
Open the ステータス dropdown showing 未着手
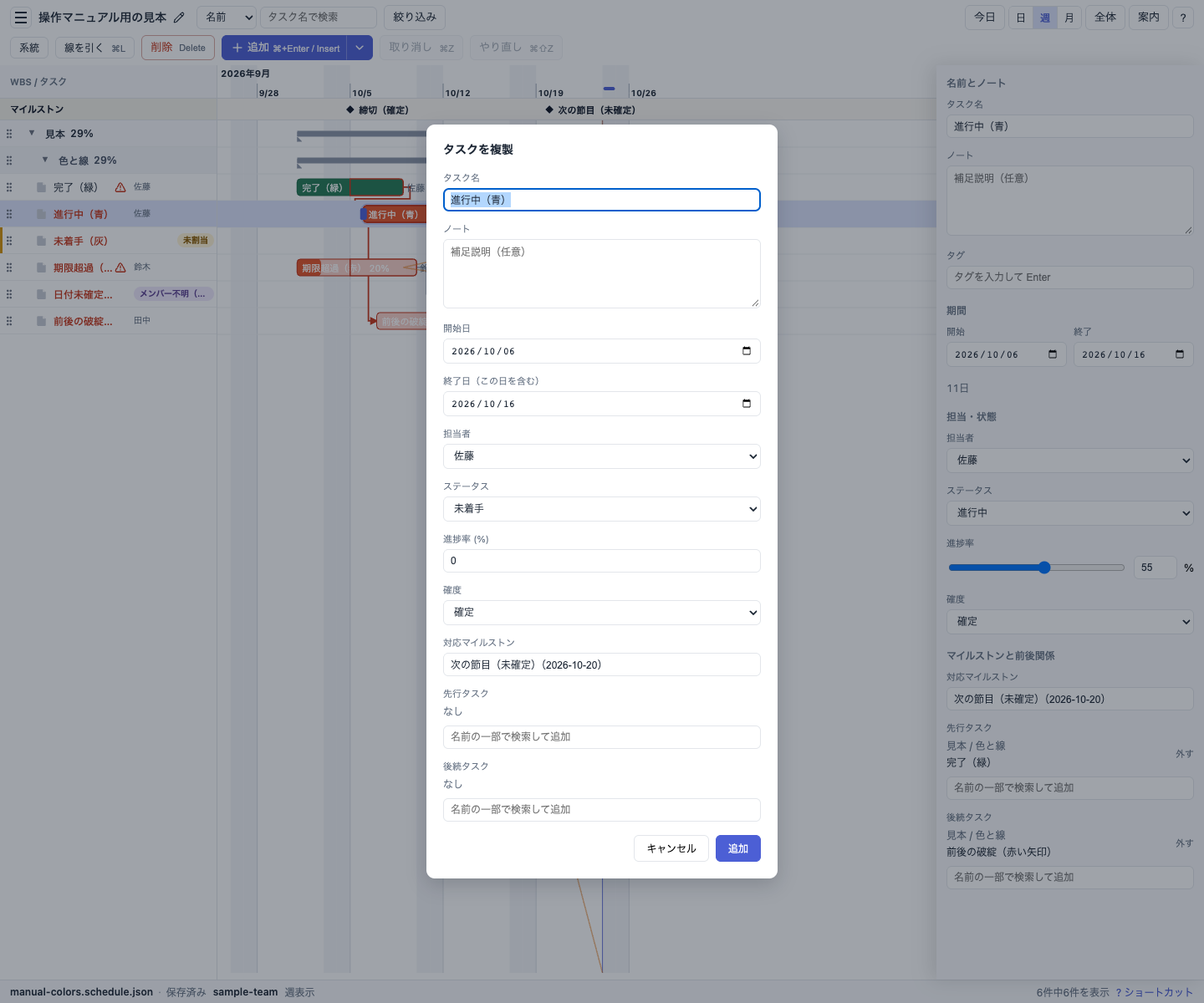(x=602, y=509)
